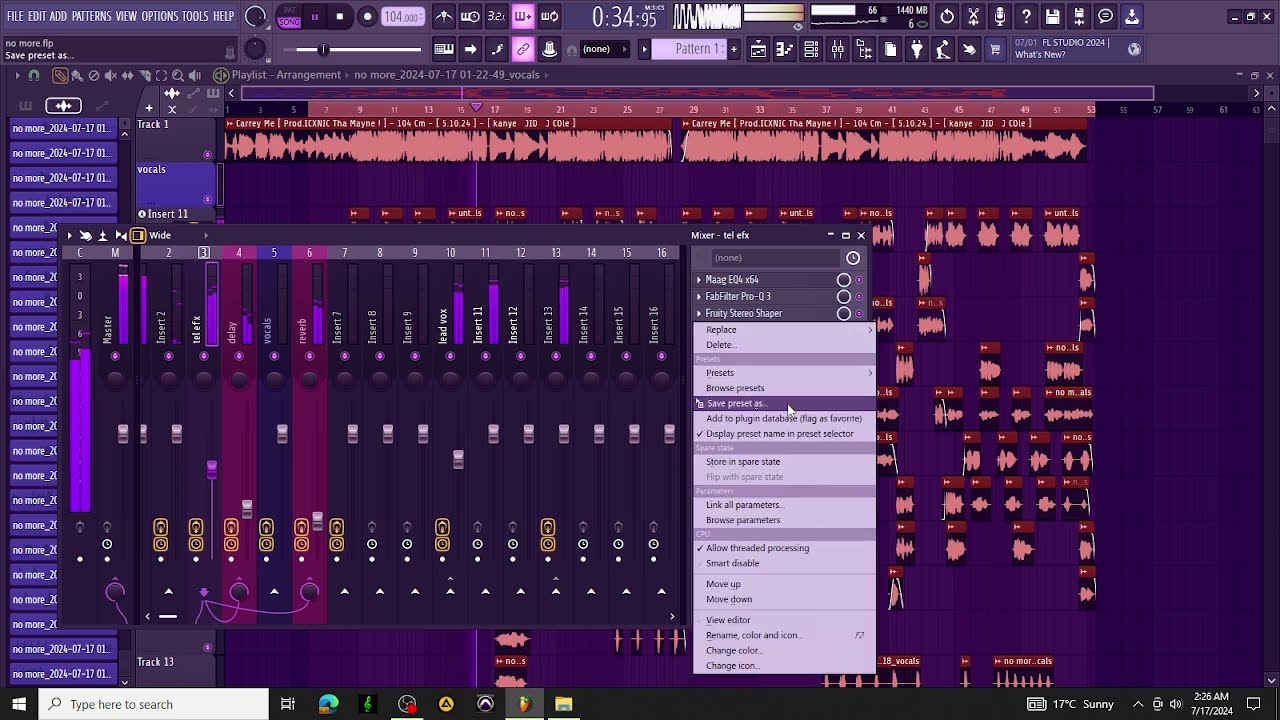The width and height of the screenshot is (1280, 720).
Task: Add a new pattern with the plus button
Action: pyautogui.click(x=734, y=49)
